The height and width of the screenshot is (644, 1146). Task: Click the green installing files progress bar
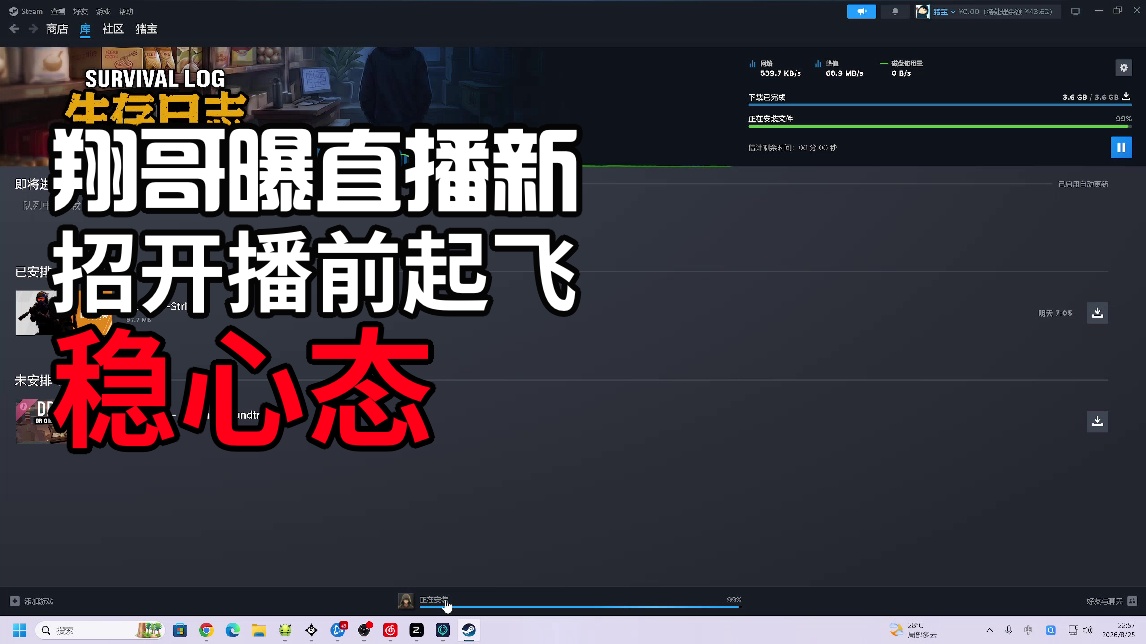(939, 126)
